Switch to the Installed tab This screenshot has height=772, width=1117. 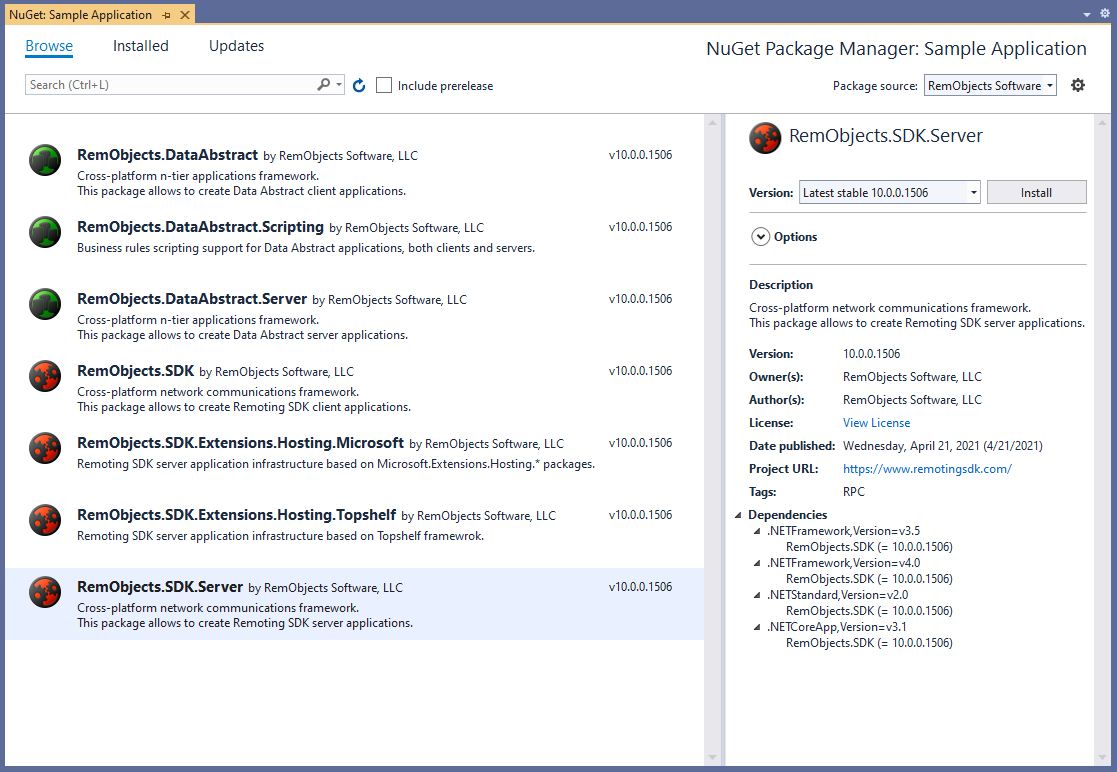click(141, 46)
